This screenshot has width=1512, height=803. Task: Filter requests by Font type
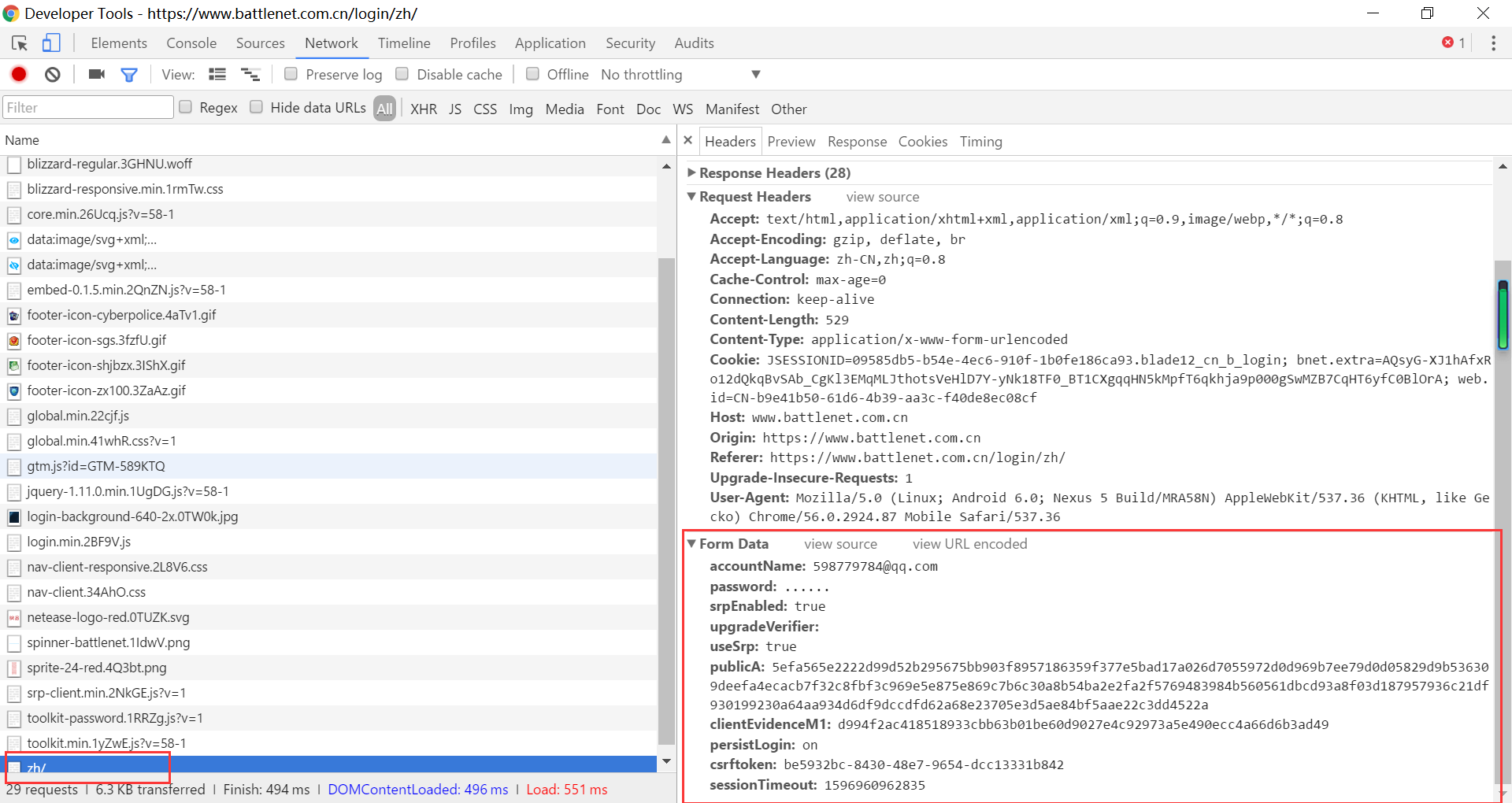coord(610,109)
